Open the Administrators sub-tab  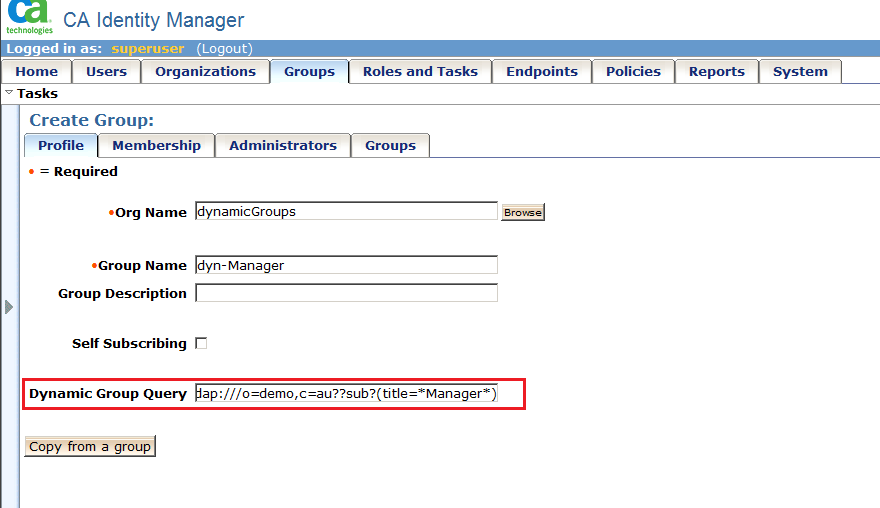283,145
